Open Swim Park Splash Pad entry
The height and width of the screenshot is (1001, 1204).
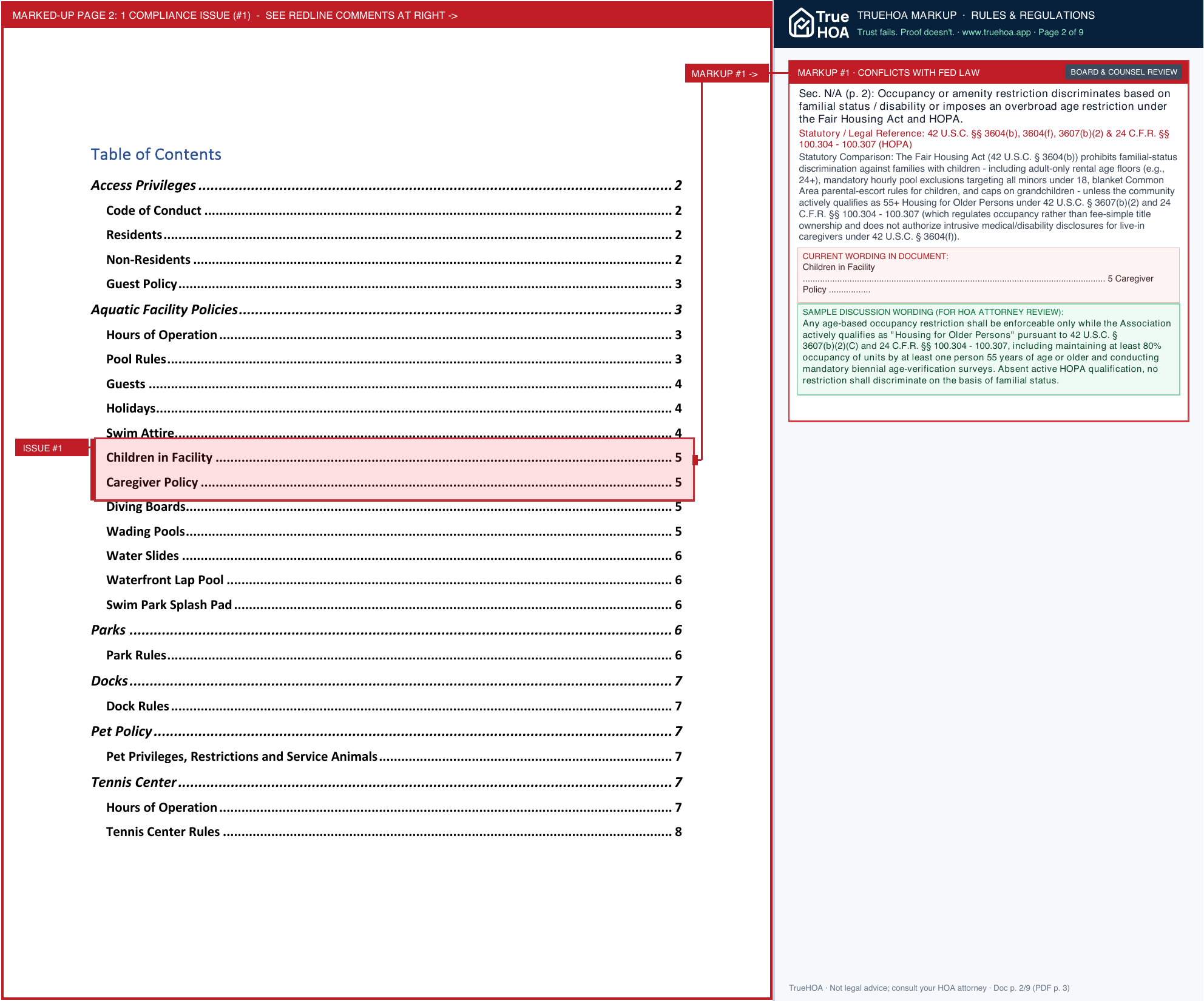coord(394,605)
